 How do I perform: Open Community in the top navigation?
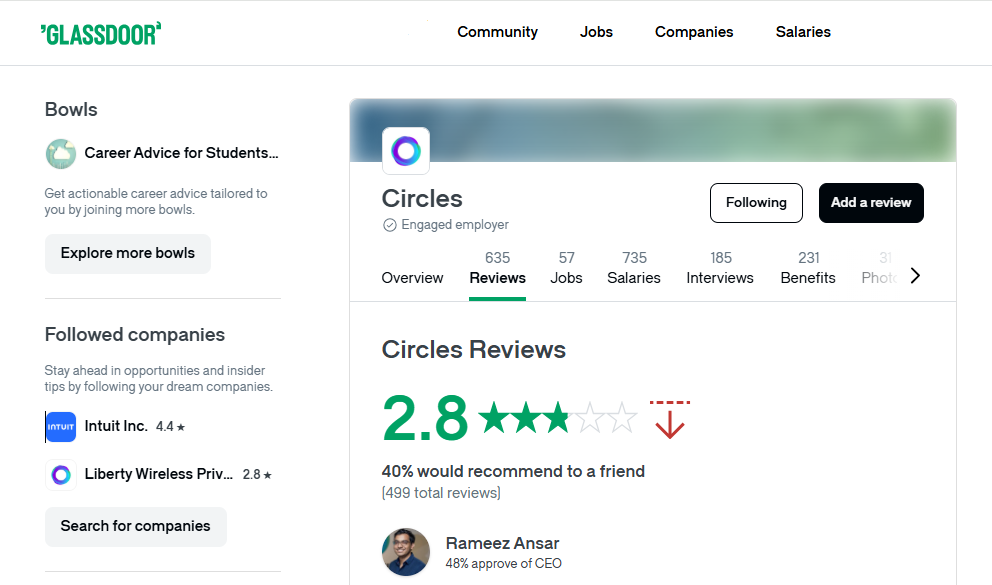[497, 32]
